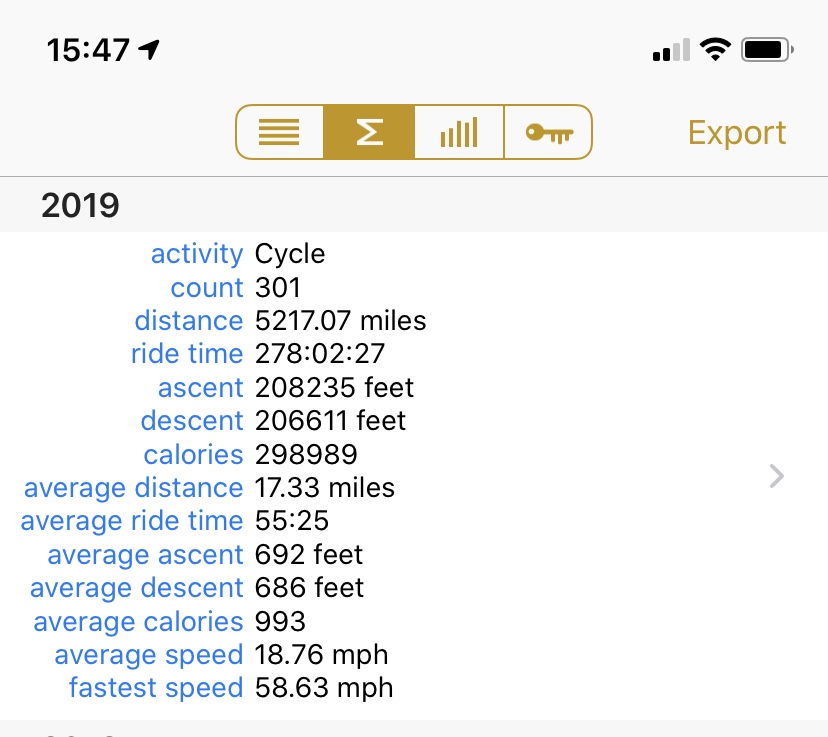This screenshot has height=737, width=828.
Task: Tap the location arrow in status bar
Action: 150,49
